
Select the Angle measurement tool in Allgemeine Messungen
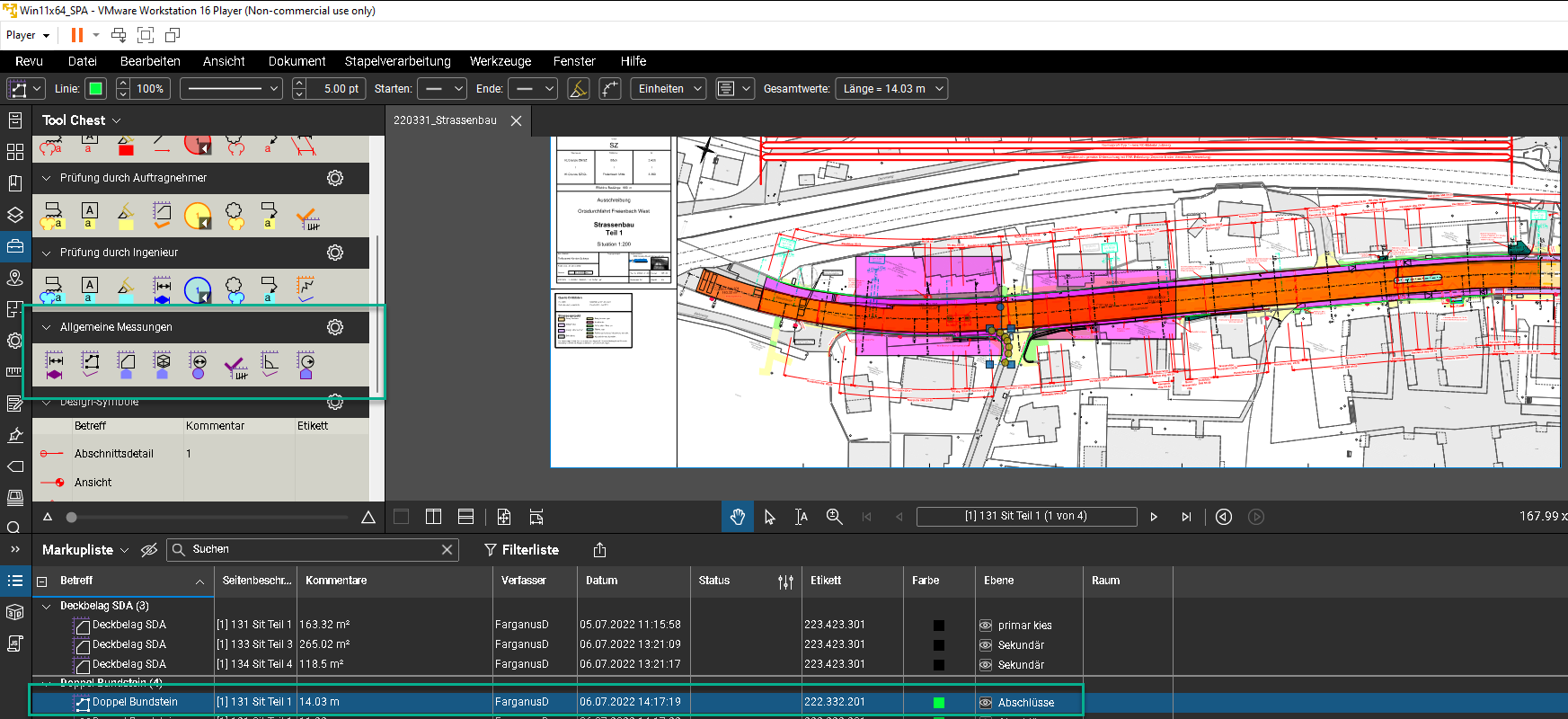click(270, 363)
